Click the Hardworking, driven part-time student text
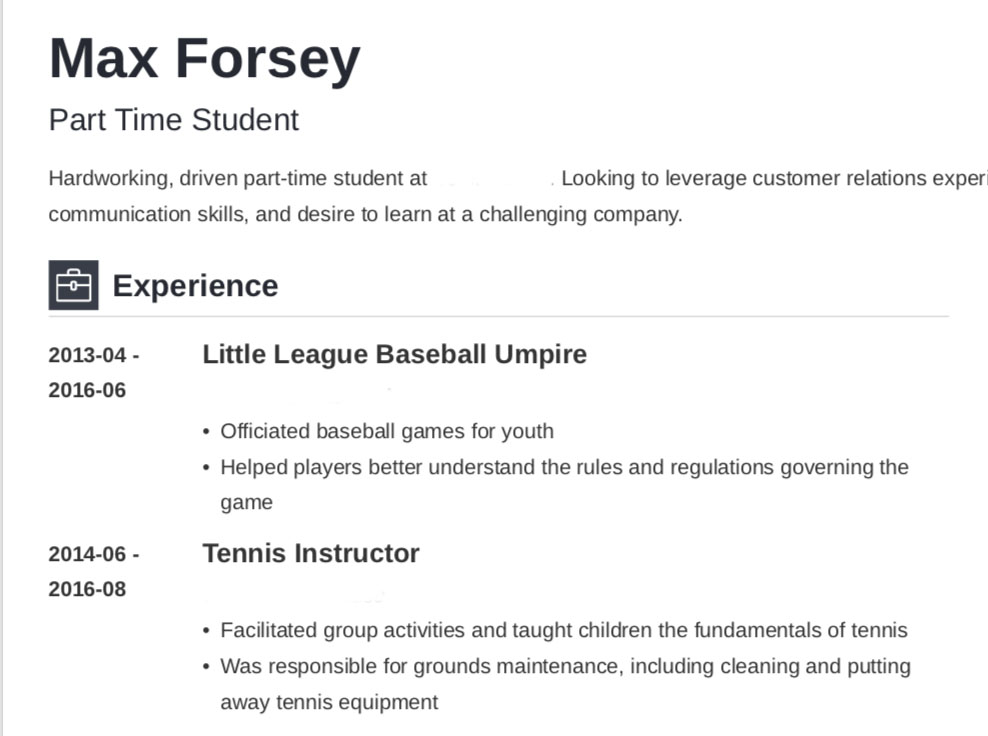Screen dimensions: 988x736 coord(238,179)
